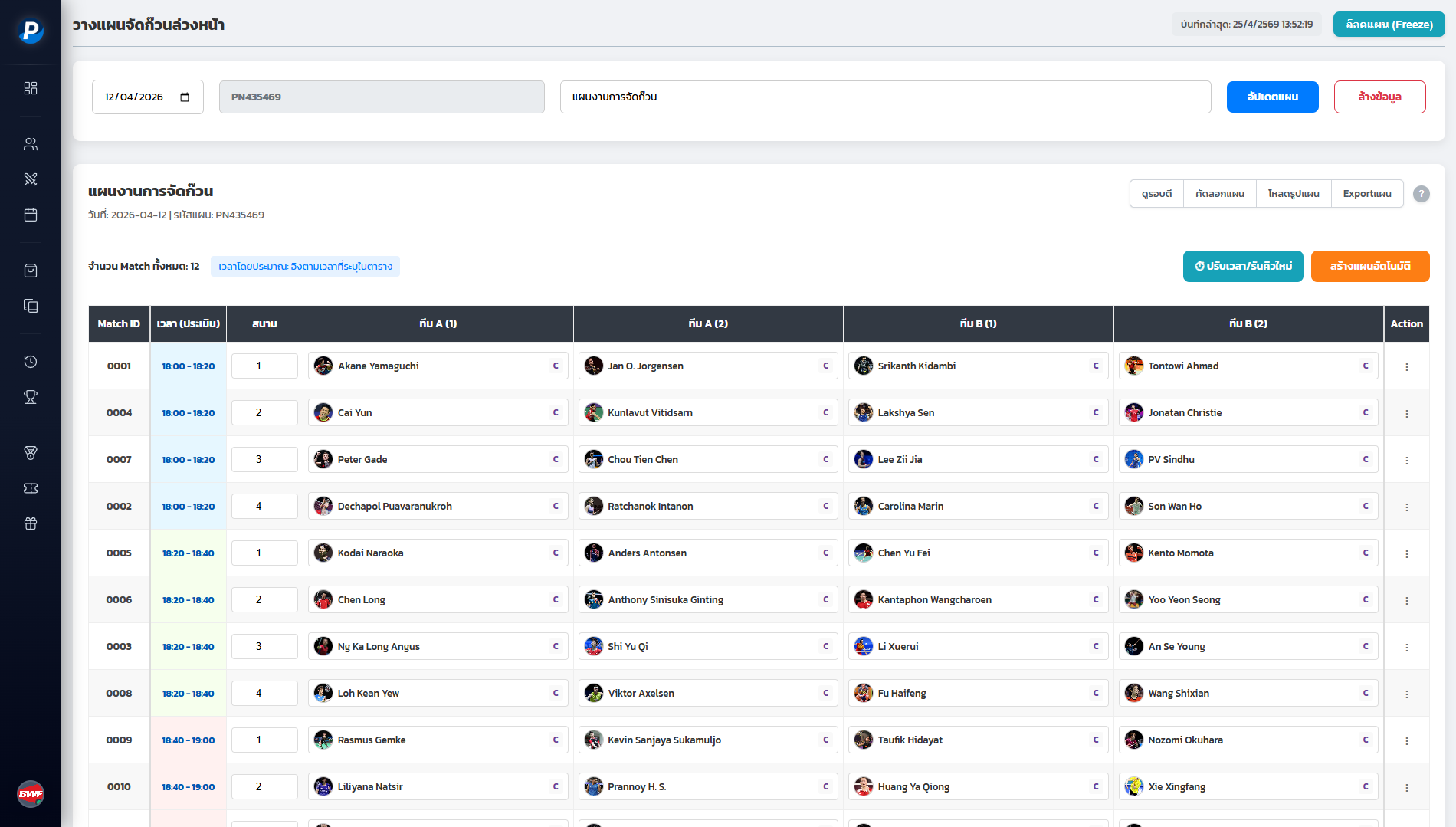The width and height of the screenshot is (1456, 827).
Task: Clear Akane Yamaguchi with the C button
Action: (556, 366)
